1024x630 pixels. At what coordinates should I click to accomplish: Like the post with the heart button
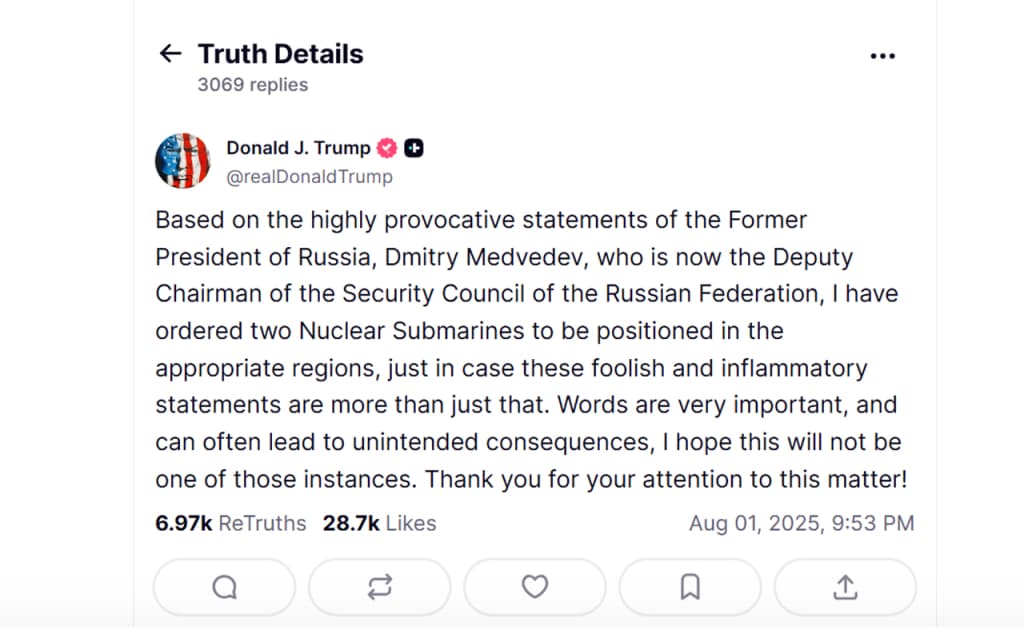(x=535, y=587)
